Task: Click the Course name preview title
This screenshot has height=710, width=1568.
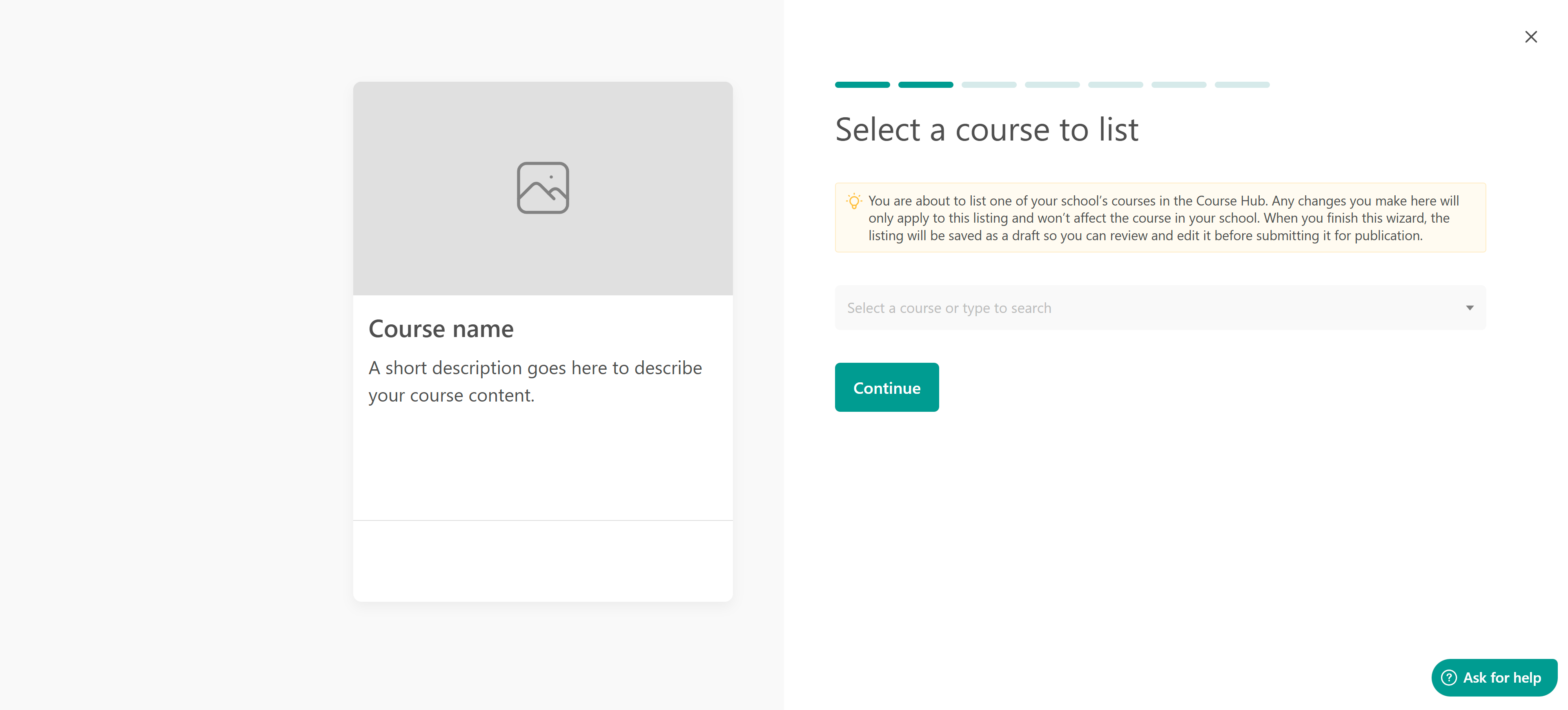Action: (441, 329)
